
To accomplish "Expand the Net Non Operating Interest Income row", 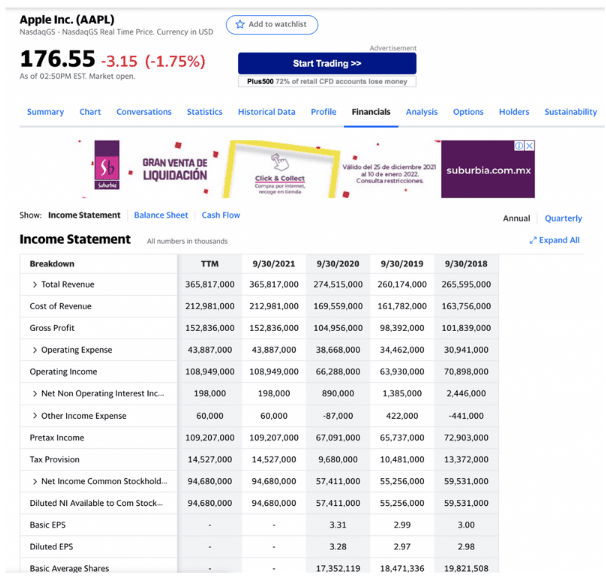I will pyautogui.click(x=35, y=394).
